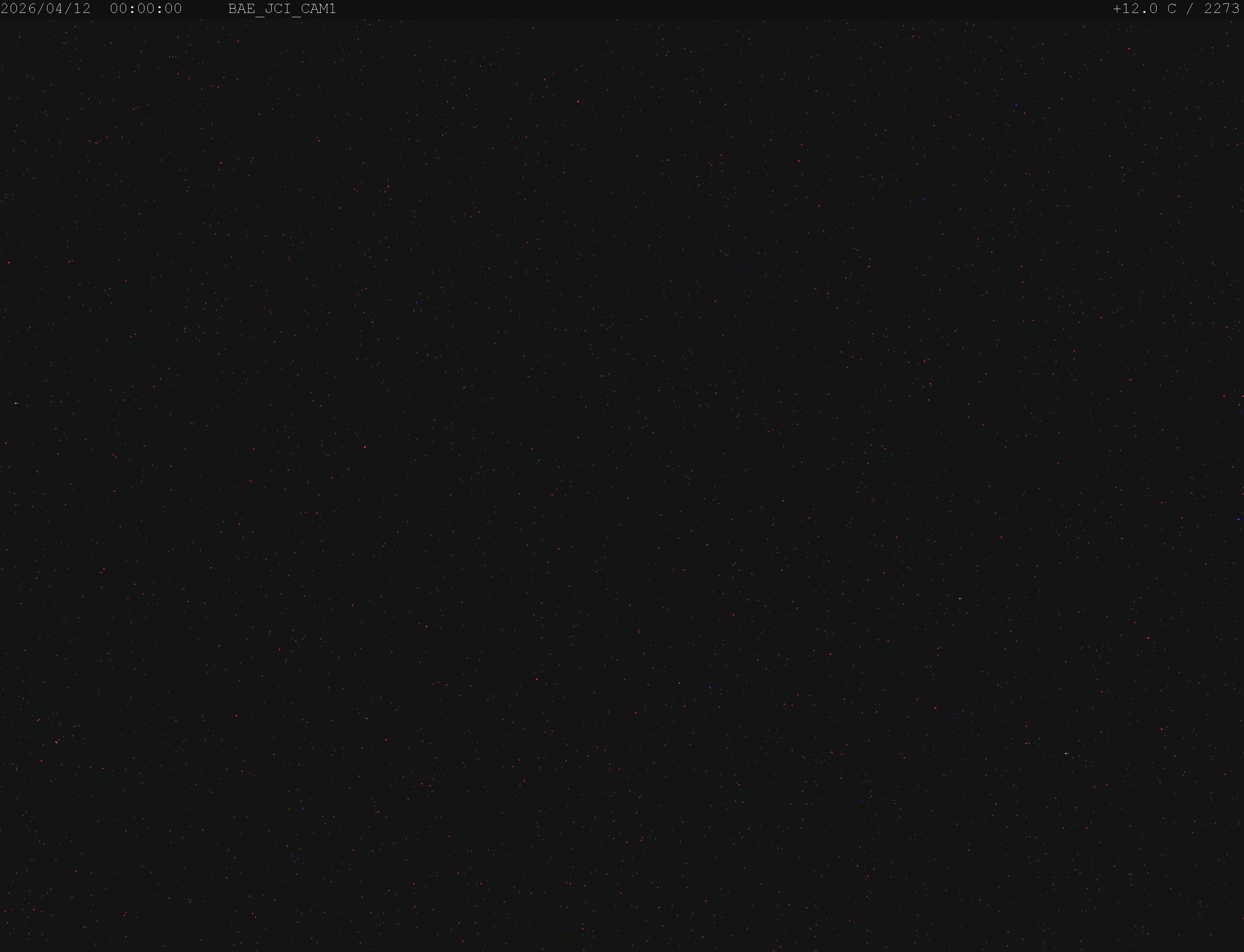Click the CAM1 part of camera name

(319, 9)
